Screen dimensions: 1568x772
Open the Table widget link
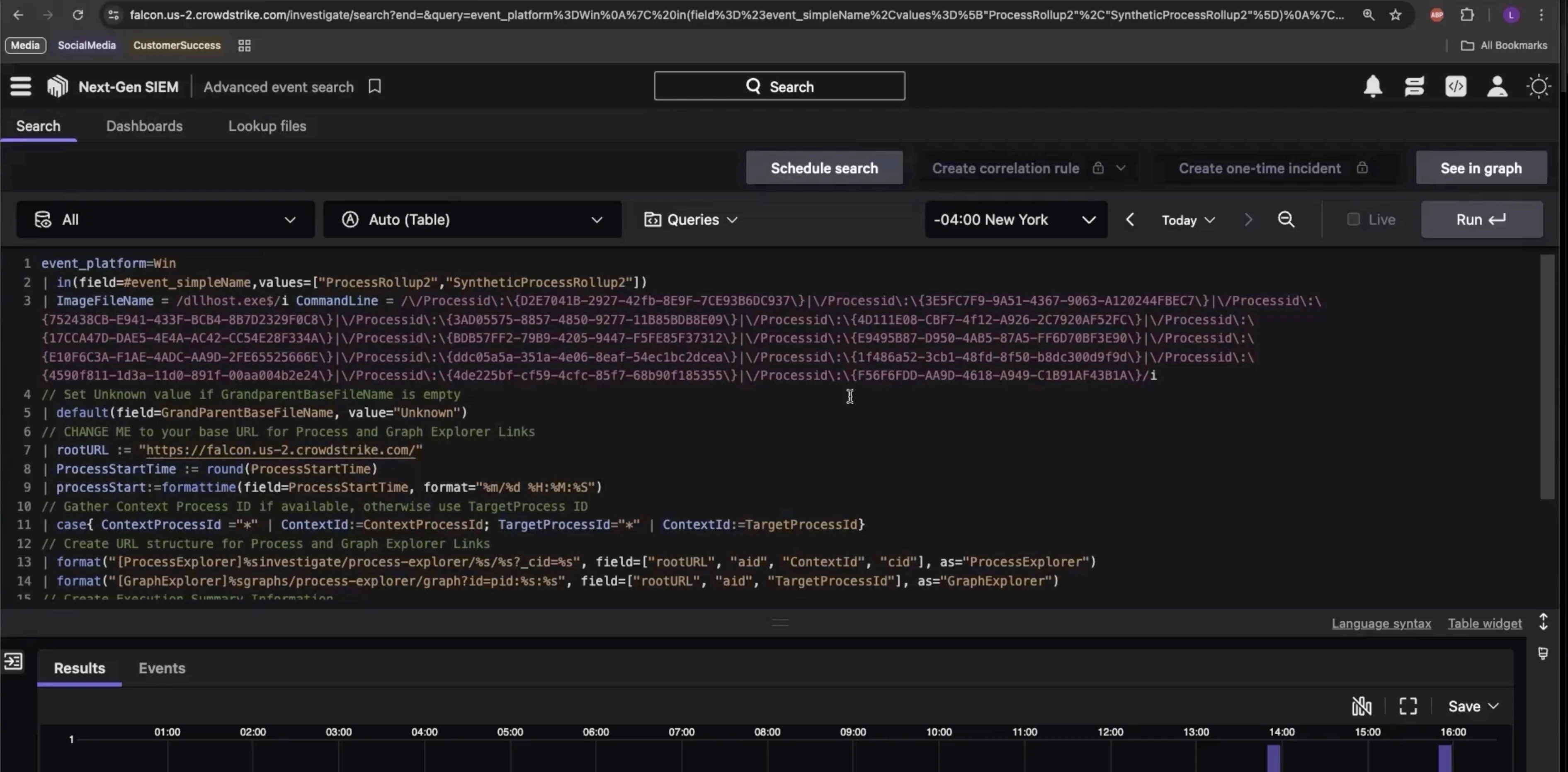point(1485,624)
